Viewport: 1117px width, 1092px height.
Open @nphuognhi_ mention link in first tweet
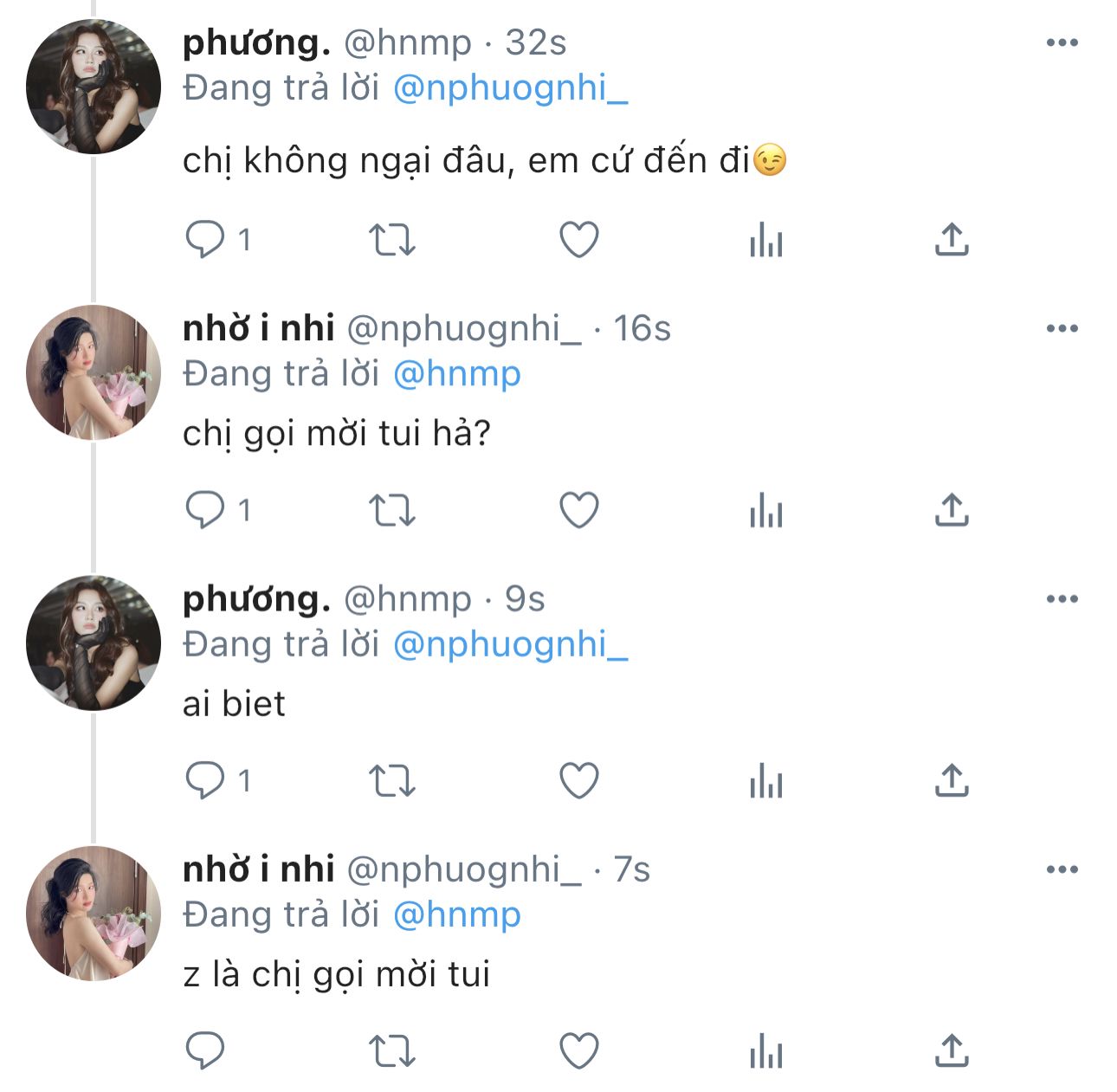(510, 88)
